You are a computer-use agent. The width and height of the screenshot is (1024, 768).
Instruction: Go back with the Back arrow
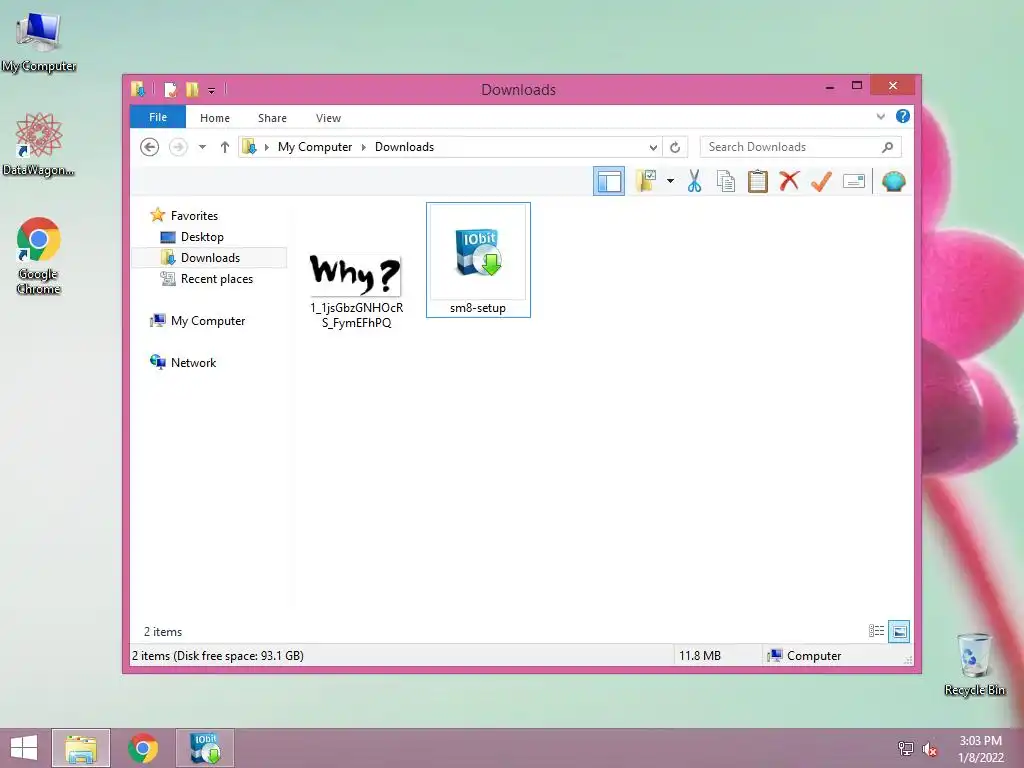tap(150, 147)
